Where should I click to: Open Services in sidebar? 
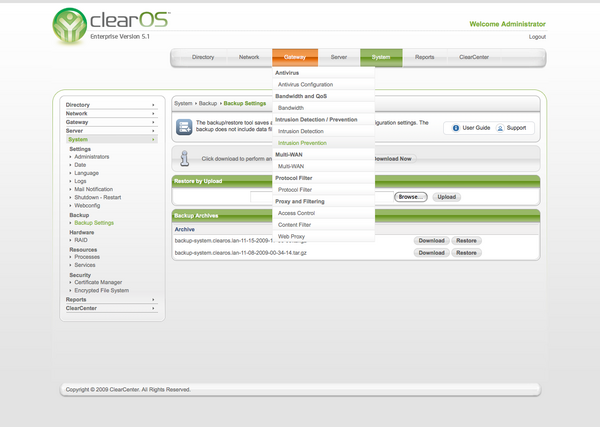(85, 265)
